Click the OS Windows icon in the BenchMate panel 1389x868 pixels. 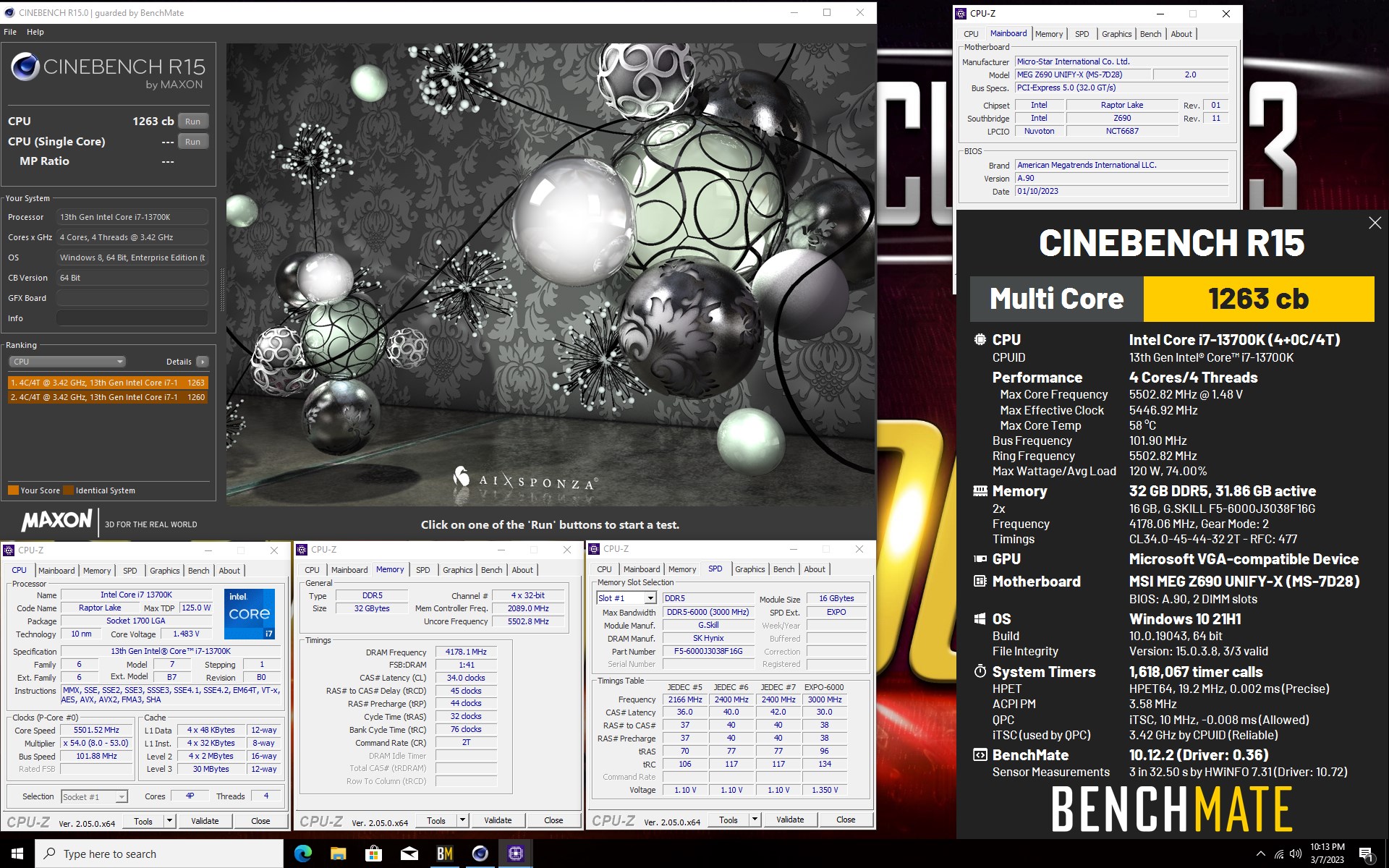[980, 619]
